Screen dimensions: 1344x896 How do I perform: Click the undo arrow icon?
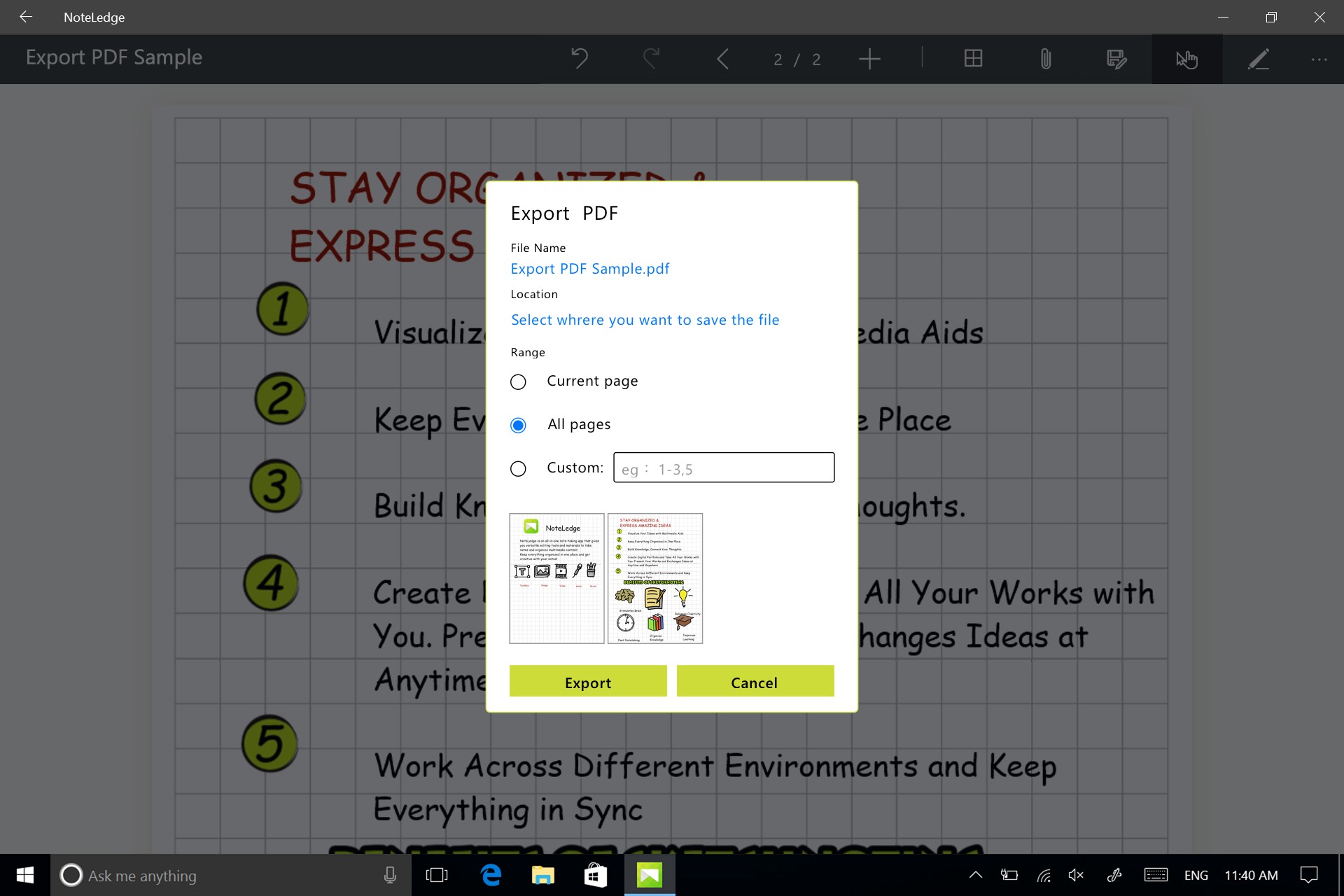click(580, 59)
